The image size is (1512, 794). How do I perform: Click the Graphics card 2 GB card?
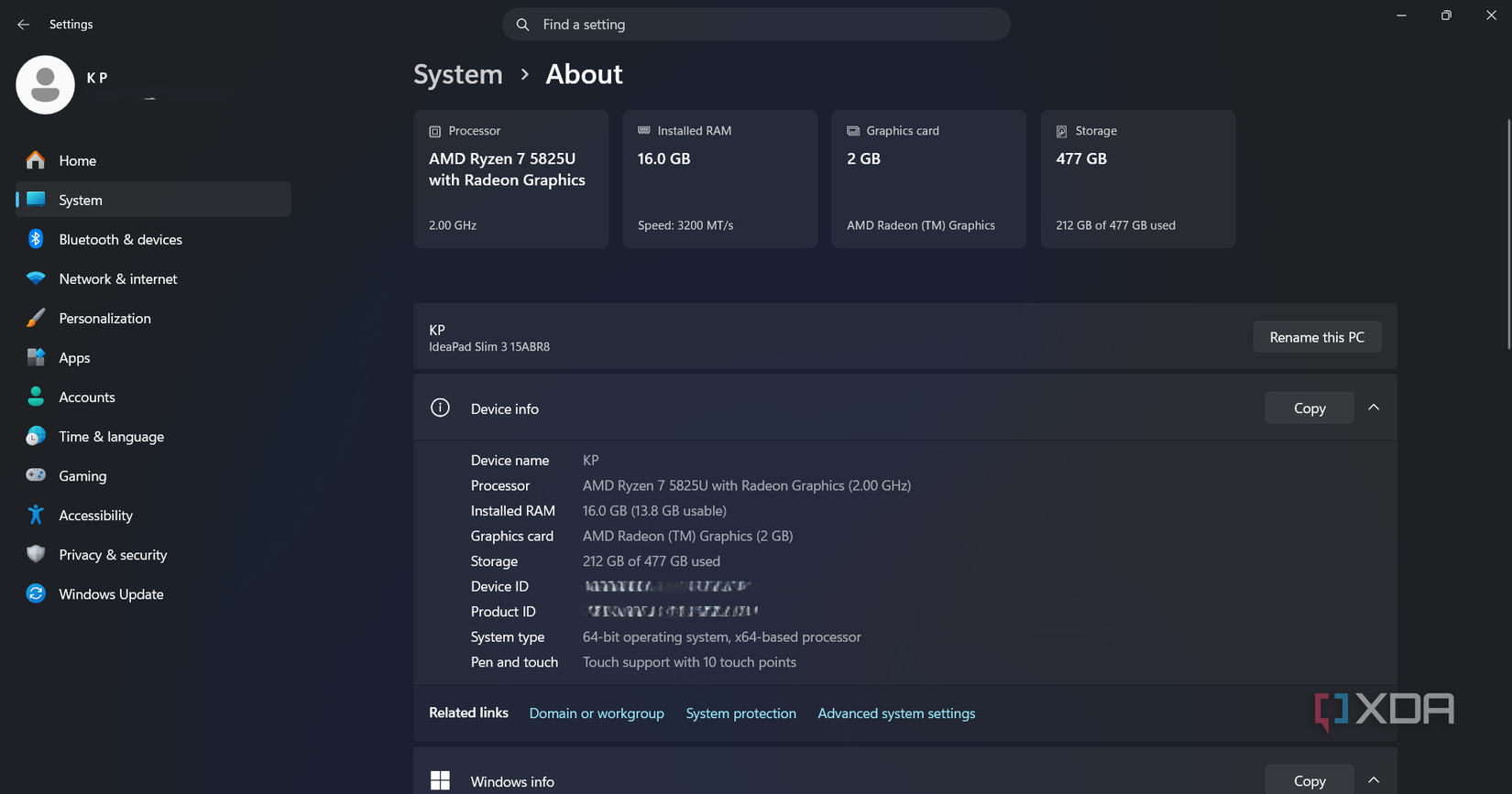click(x=928, y=179)
